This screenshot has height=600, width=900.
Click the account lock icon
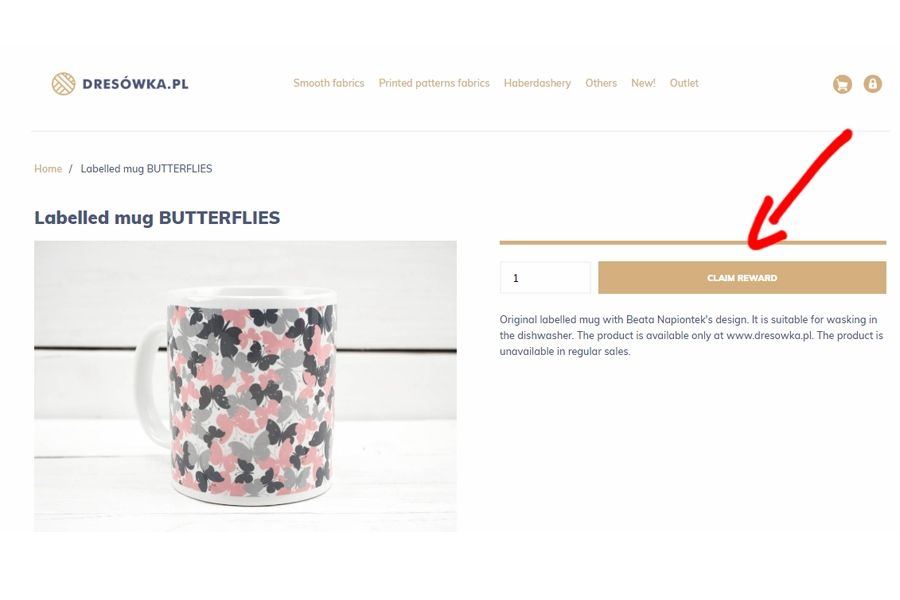tap(872, 84)
